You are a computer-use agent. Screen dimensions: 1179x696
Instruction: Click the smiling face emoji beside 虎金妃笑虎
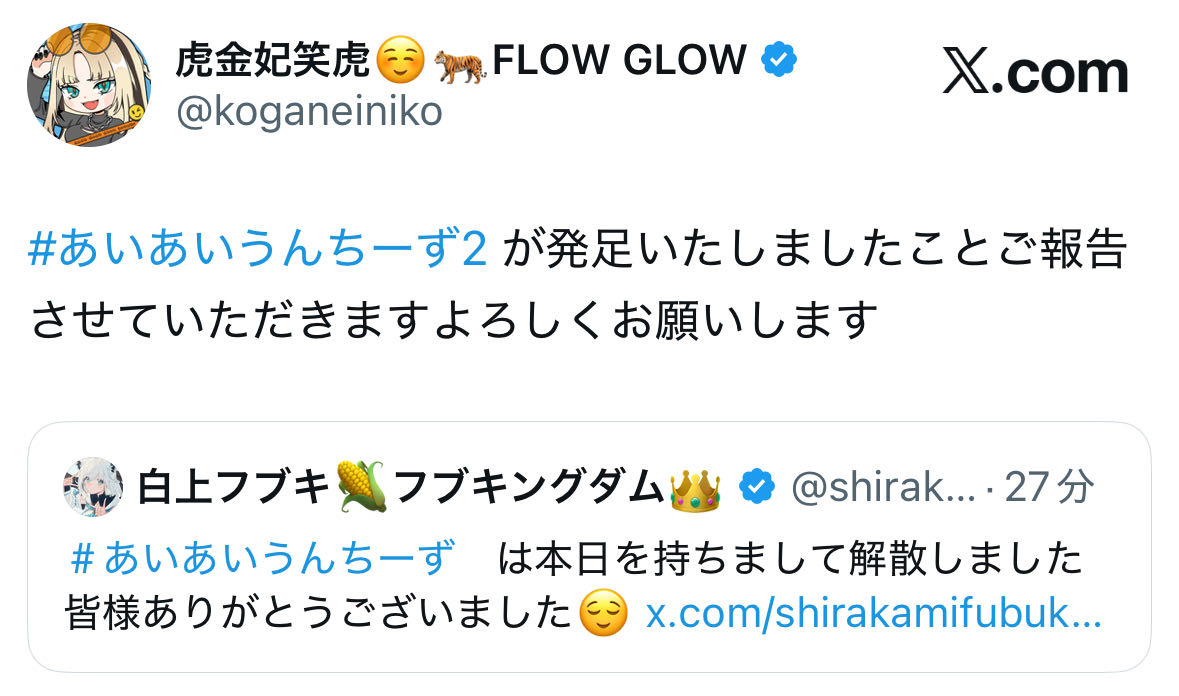pos(401,63)
